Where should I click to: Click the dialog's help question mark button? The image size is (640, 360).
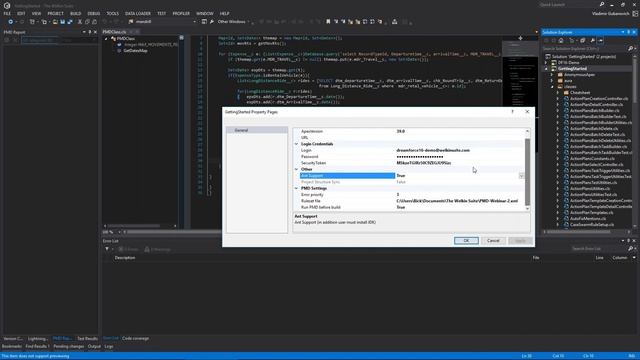[513, 111]
